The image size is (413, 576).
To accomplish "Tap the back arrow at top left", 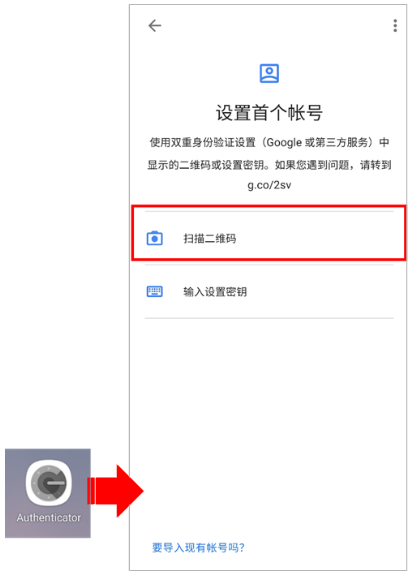I will [x=155, y=26].
